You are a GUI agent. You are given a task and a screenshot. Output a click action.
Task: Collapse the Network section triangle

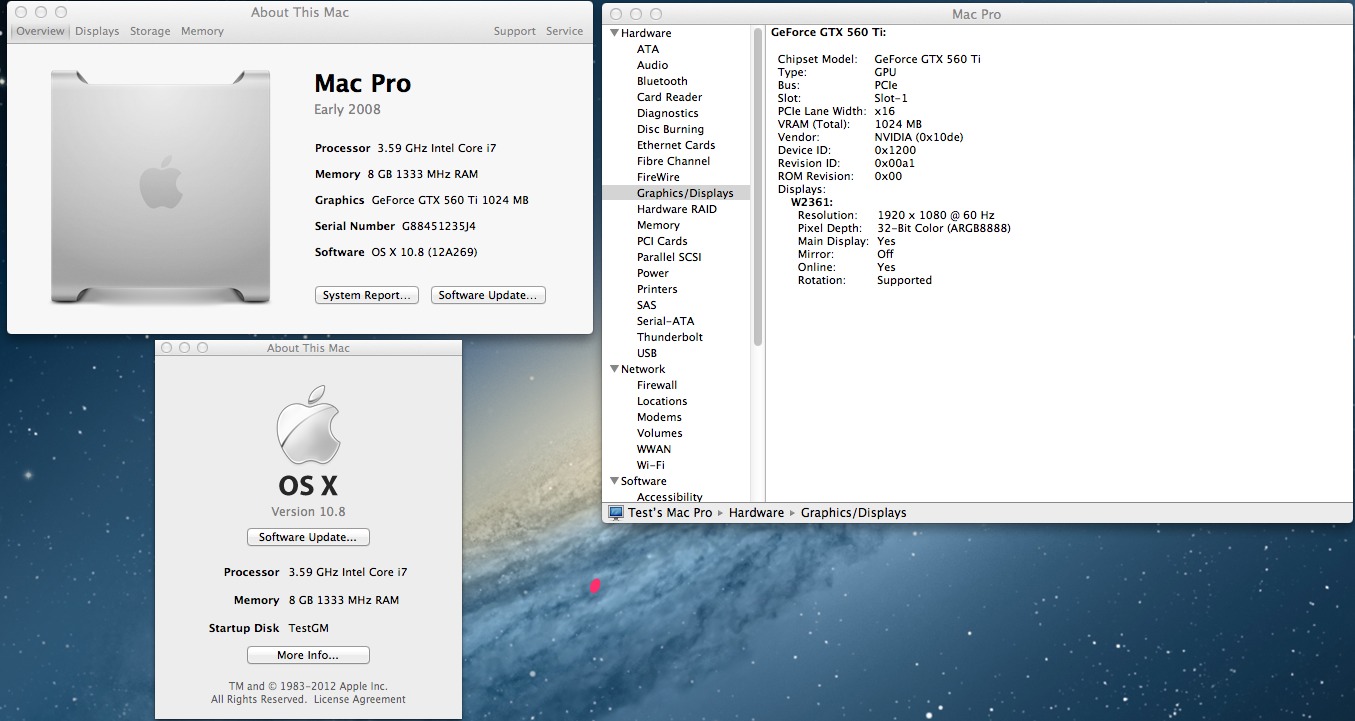(614, 369)
